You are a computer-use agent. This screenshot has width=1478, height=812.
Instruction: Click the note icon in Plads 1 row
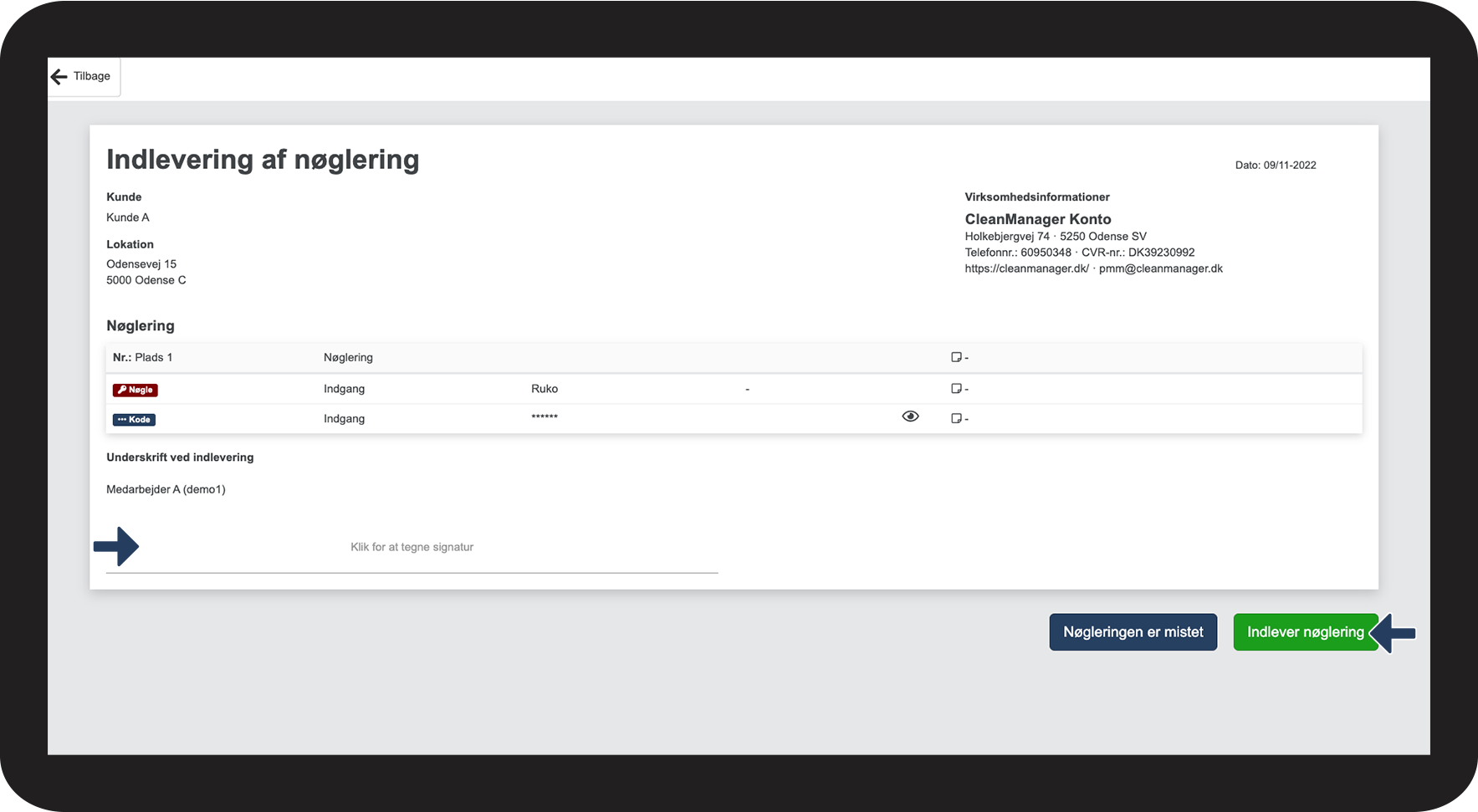[956, 357]
